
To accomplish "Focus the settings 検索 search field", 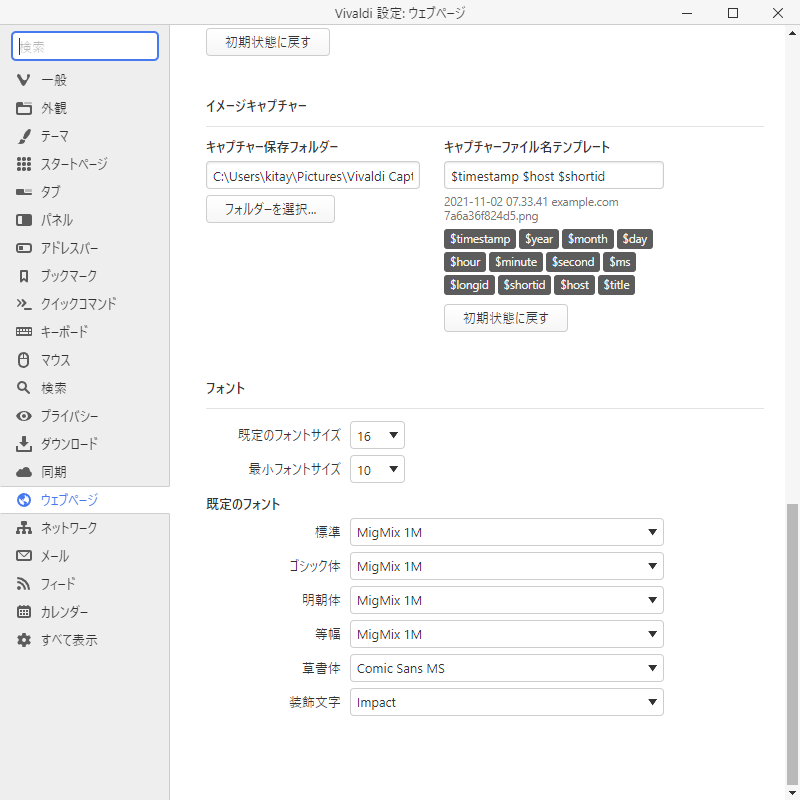I will pyautogui.click(x=85, y=46).
